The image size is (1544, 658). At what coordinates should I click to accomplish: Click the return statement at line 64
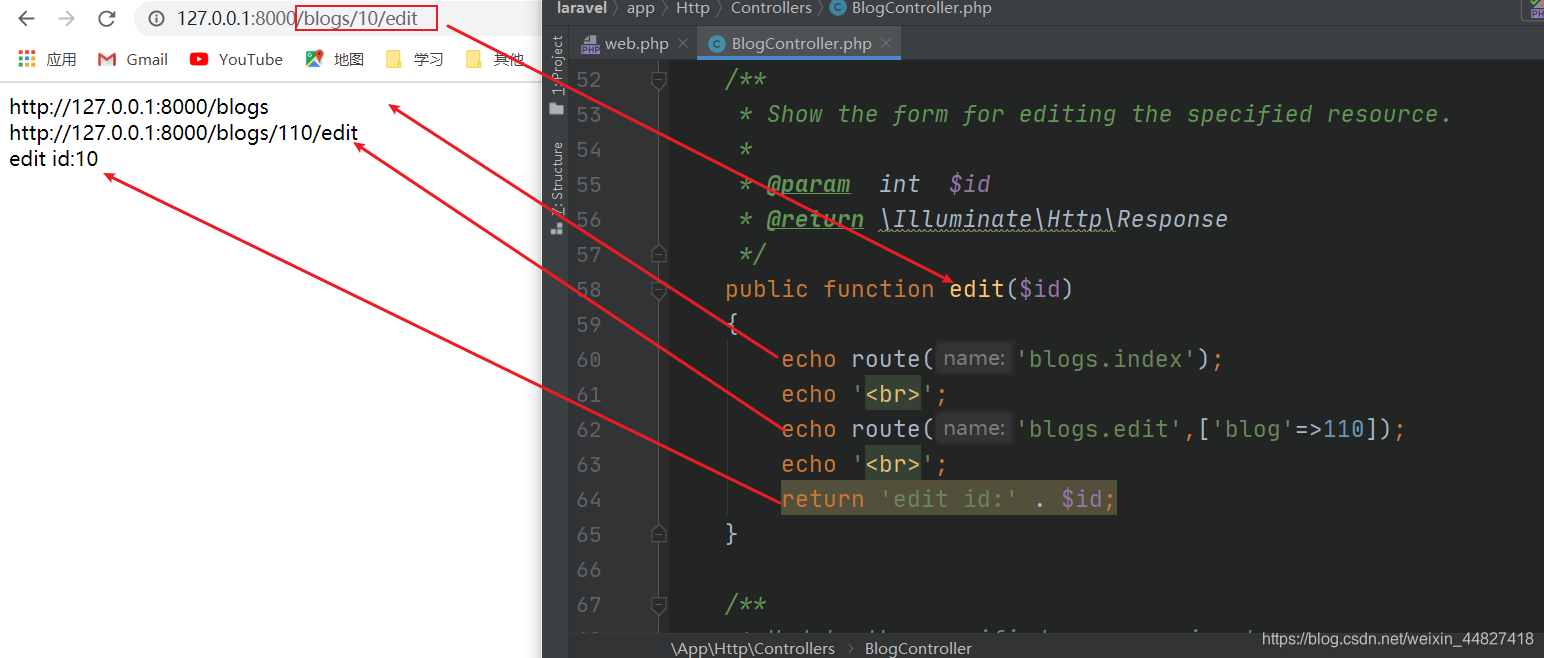948,499
